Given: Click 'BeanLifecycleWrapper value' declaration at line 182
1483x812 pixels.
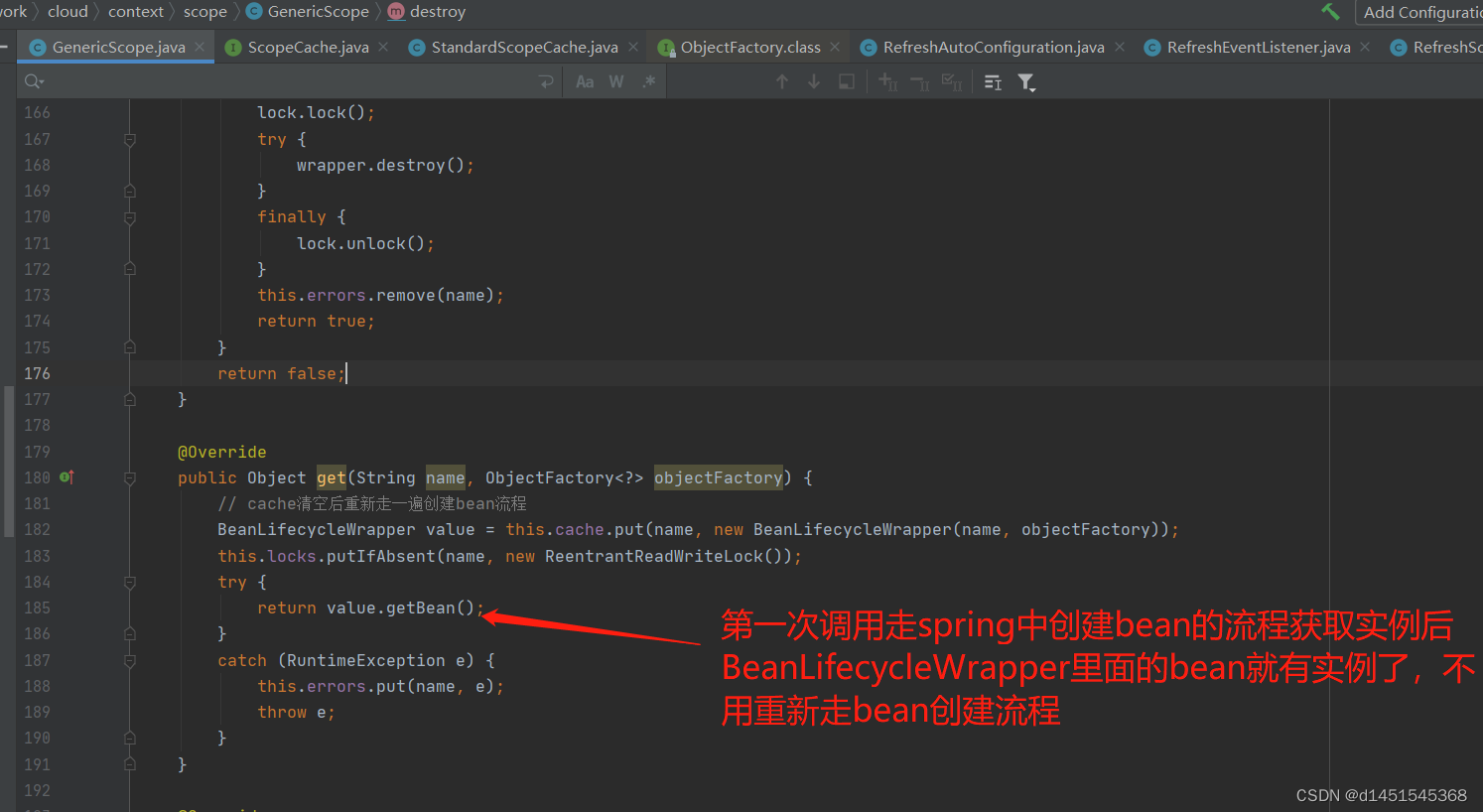Looking at the screenshot, I should coord(345,529).
